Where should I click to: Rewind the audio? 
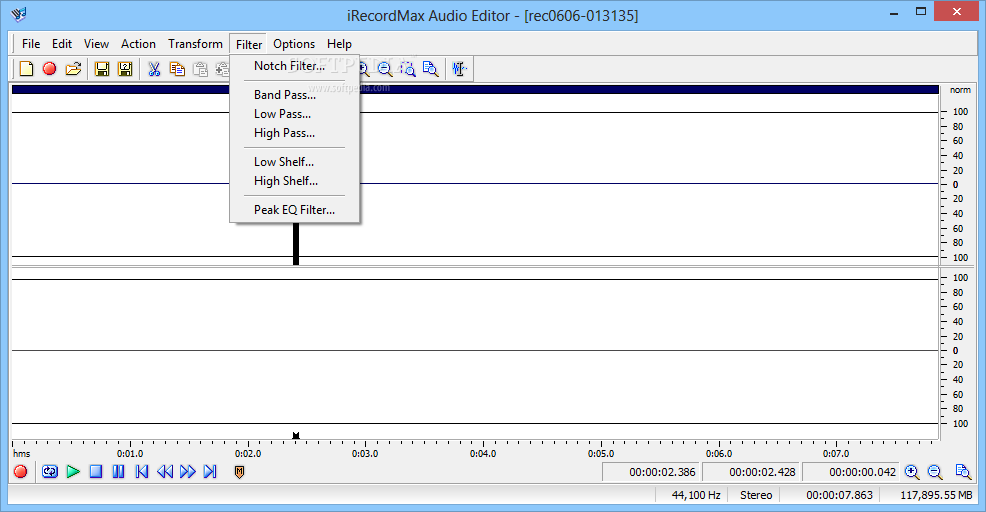(x=165, y=471)
